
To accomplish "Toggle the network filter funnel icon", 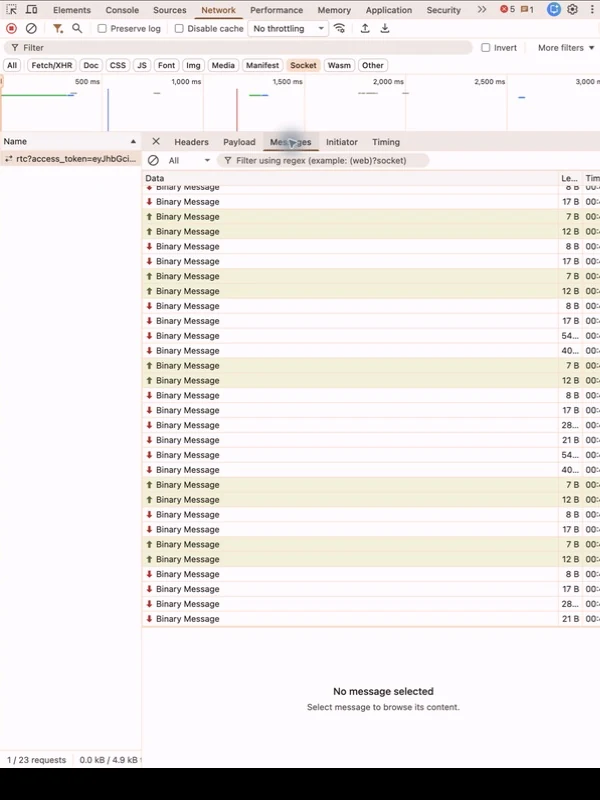I will pyautogui.click(x=58, y=29).
